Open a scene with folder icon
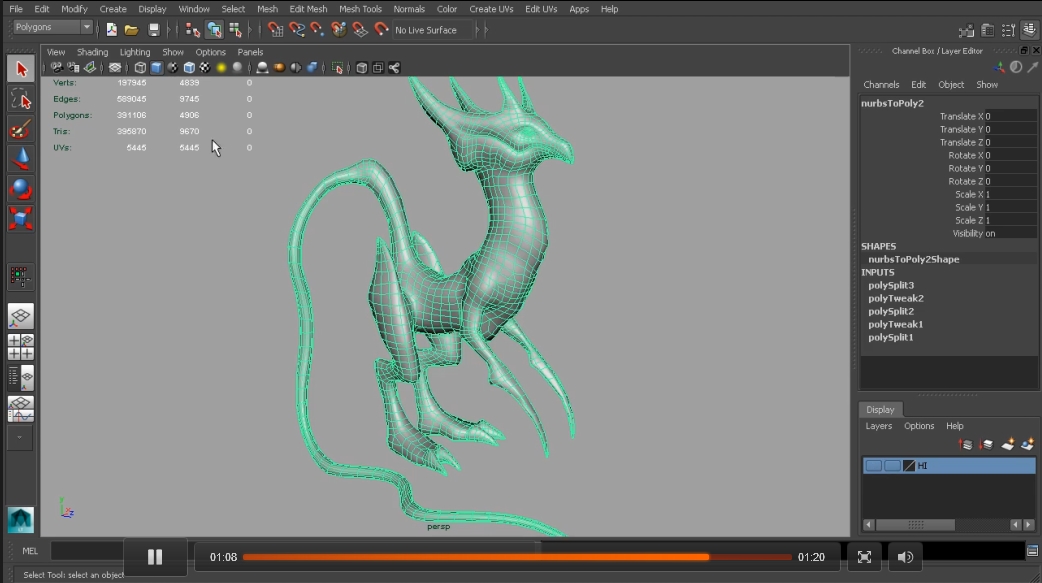Screen dimensions: 1042x583 click(132, 29)
